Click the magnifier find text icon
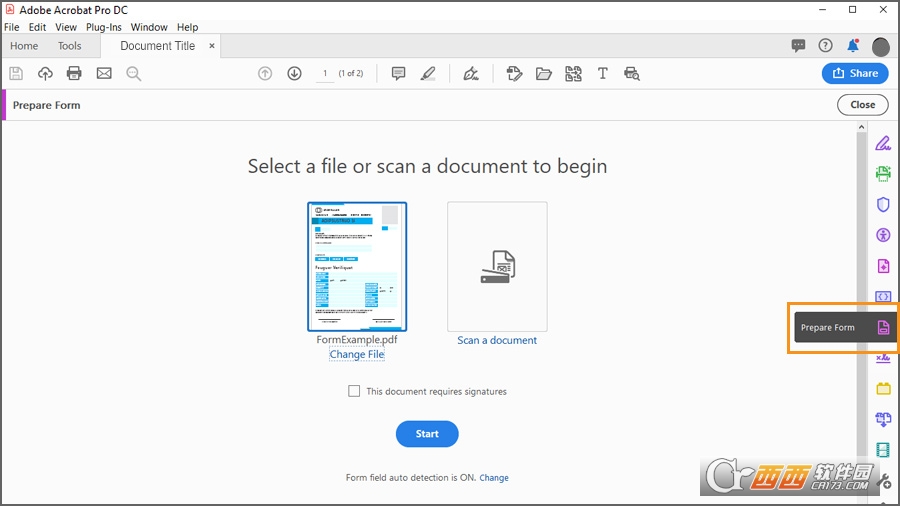Screen dimensions: 900x506 pyautogui.click(x=134, y=73)
